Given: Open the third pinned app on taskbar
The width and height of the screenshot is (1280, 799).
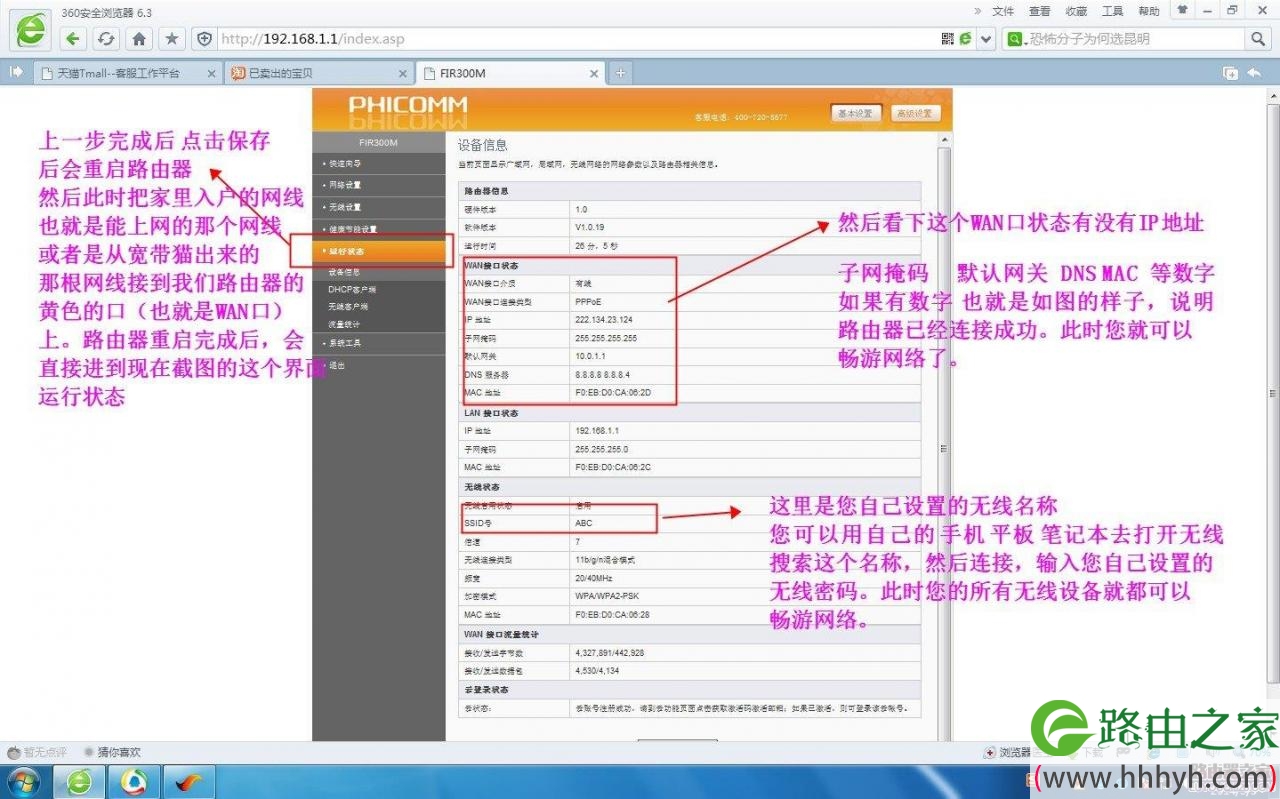Looking at the screenshot, I should click(188, 781).
